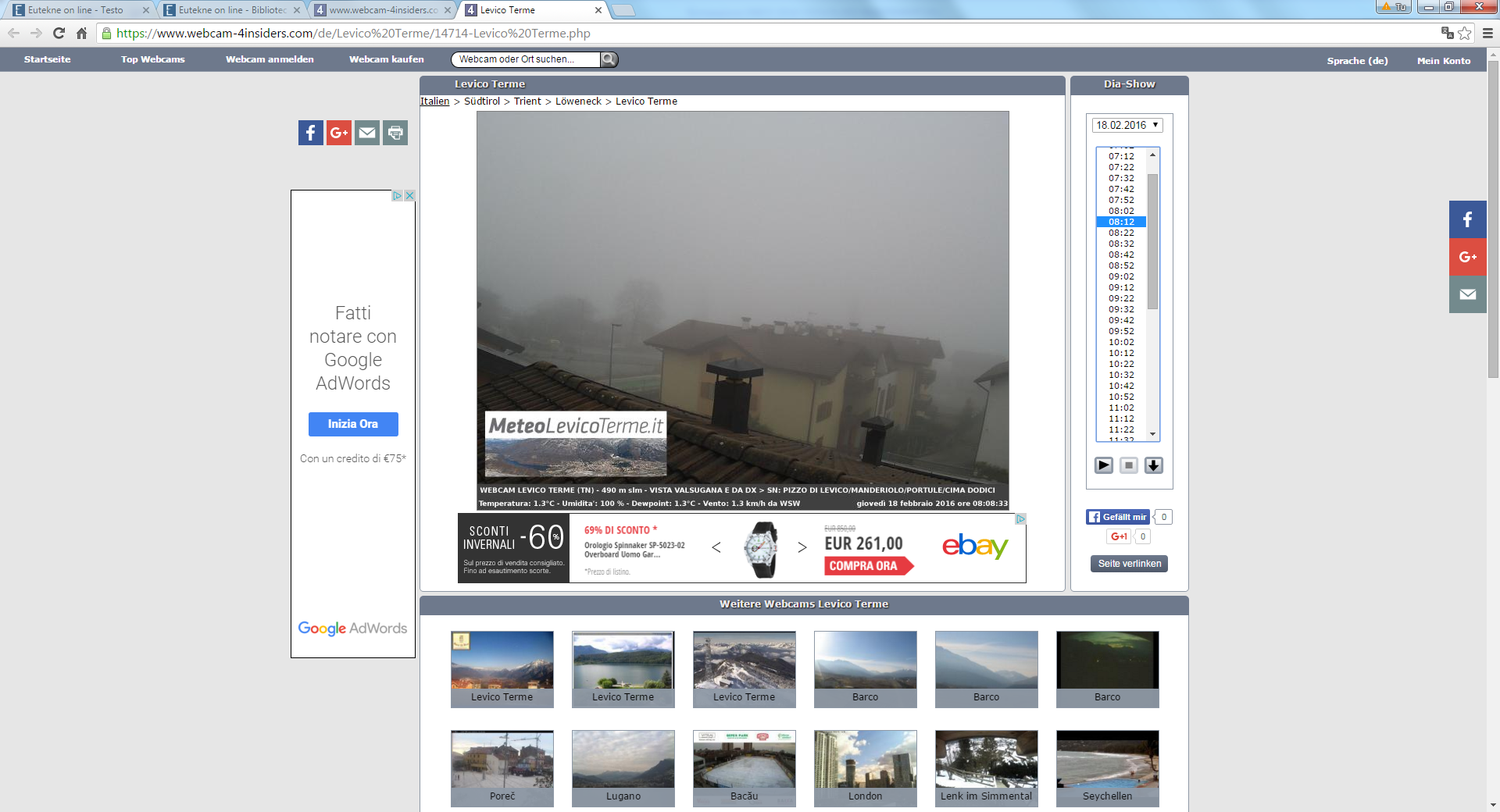The image size is (1500, 812).
Task: Switch to the Eutekne on line - Testo tab
Action: tap(76, 10)
